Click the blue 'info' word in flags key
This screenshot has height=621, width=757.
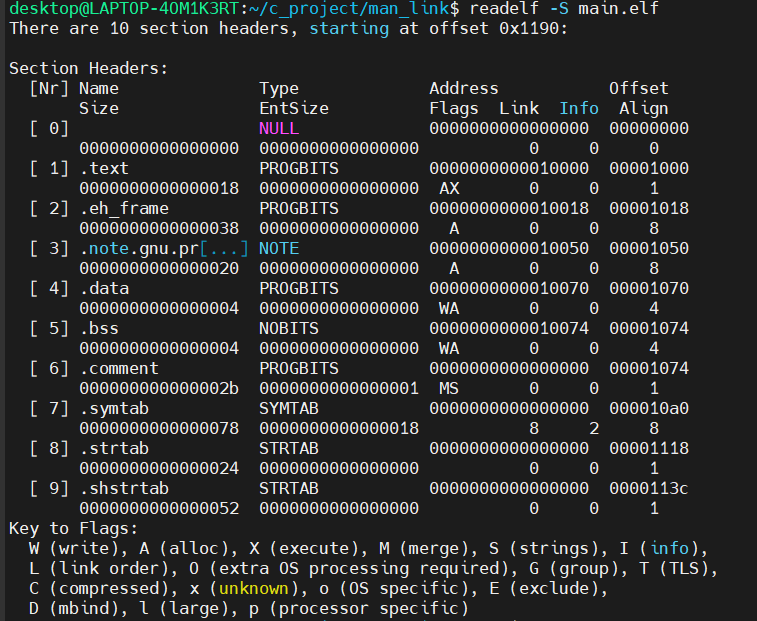[669, 549]
